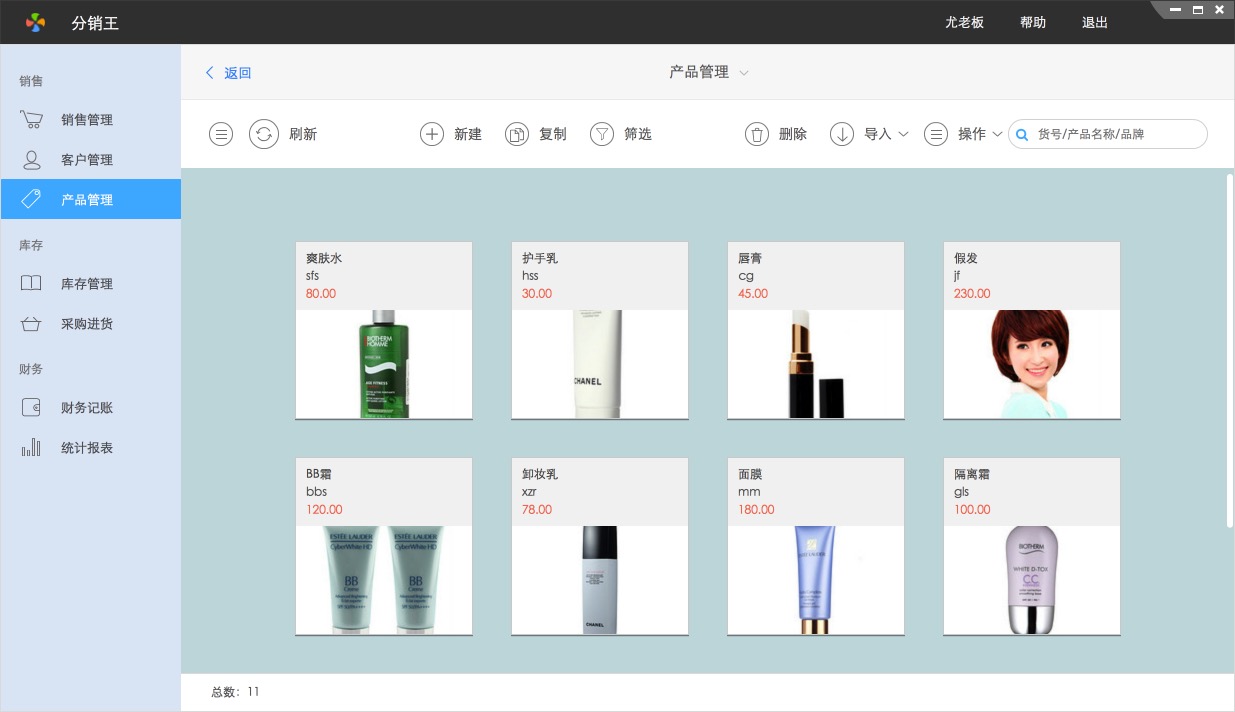Click the vertical scrollbar on product list
The height and width of the screenshot is (712, 1235).
[x=1229, y=350]
